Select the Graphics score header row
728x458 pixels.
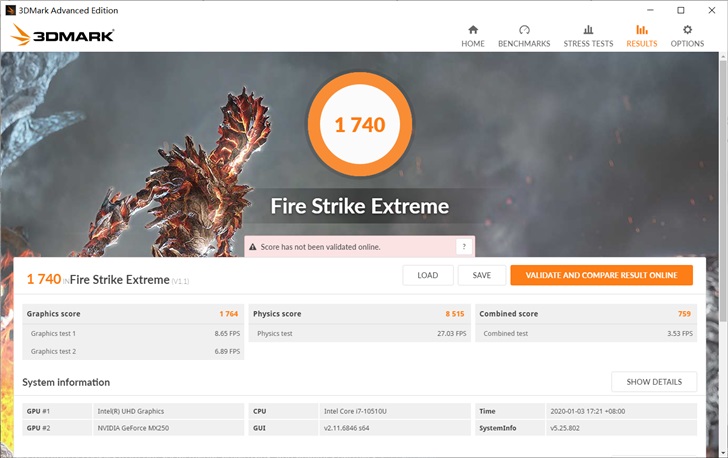point(133,314)
